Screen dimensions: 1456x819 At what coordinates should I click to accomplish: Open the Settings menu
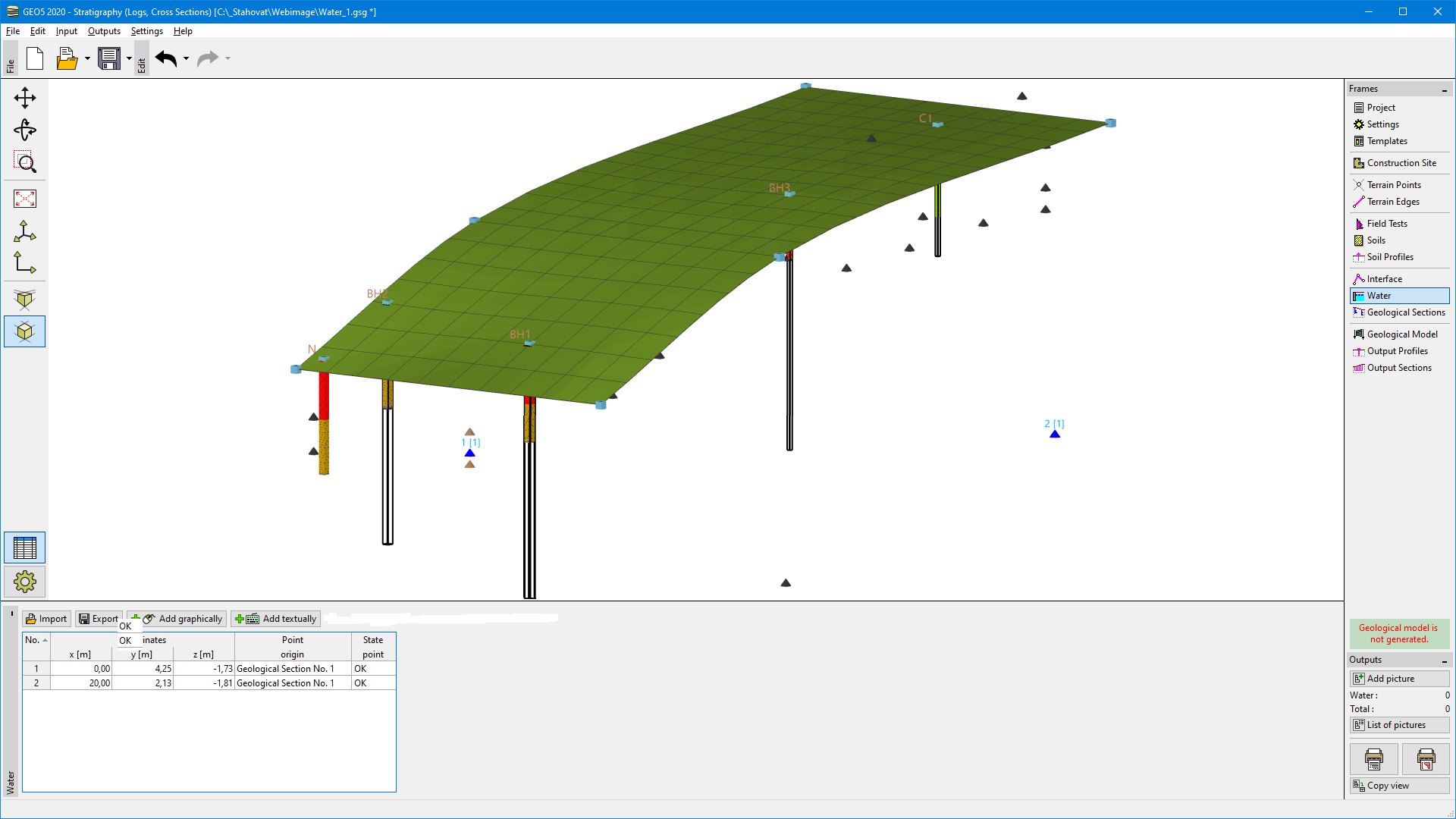146,30
